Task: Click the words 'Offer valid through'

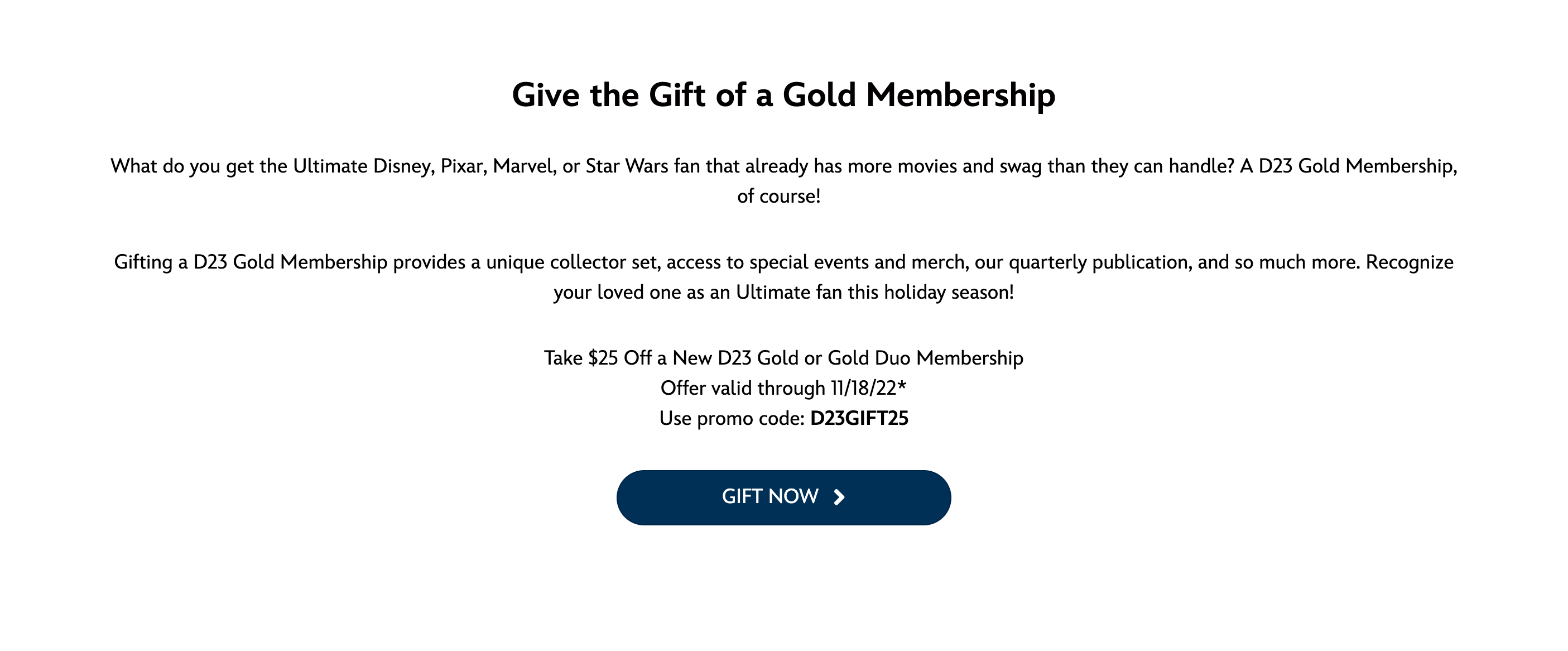Action: click(743, 388)
